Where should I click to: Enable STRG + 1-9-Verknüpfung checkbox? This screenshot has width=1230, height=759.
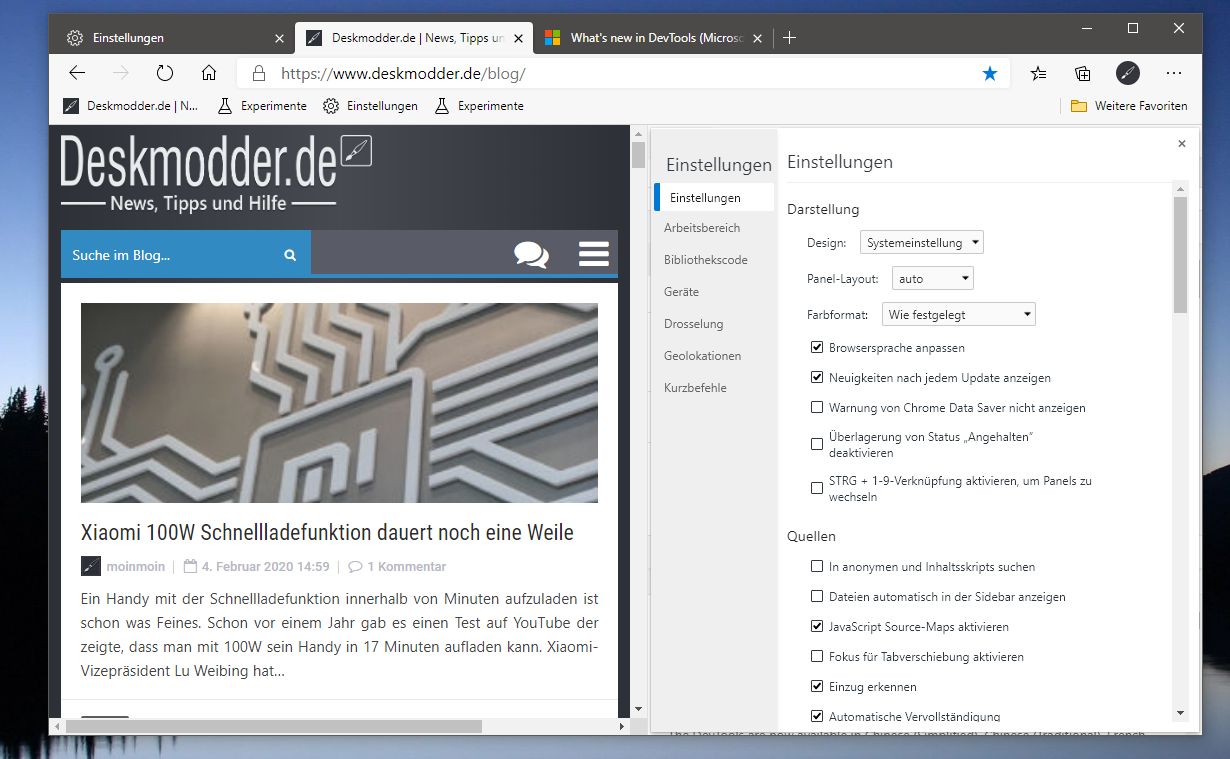coord(817,488)
